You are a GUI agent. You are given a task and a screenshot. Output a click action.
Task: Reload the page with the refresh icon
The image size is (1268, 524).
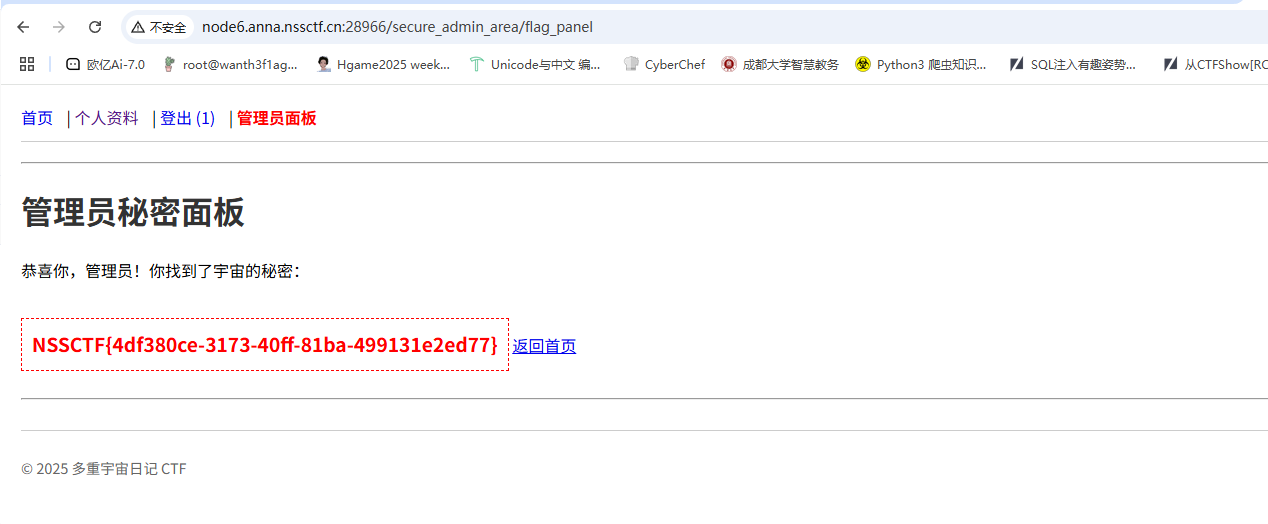coord(95,27)
